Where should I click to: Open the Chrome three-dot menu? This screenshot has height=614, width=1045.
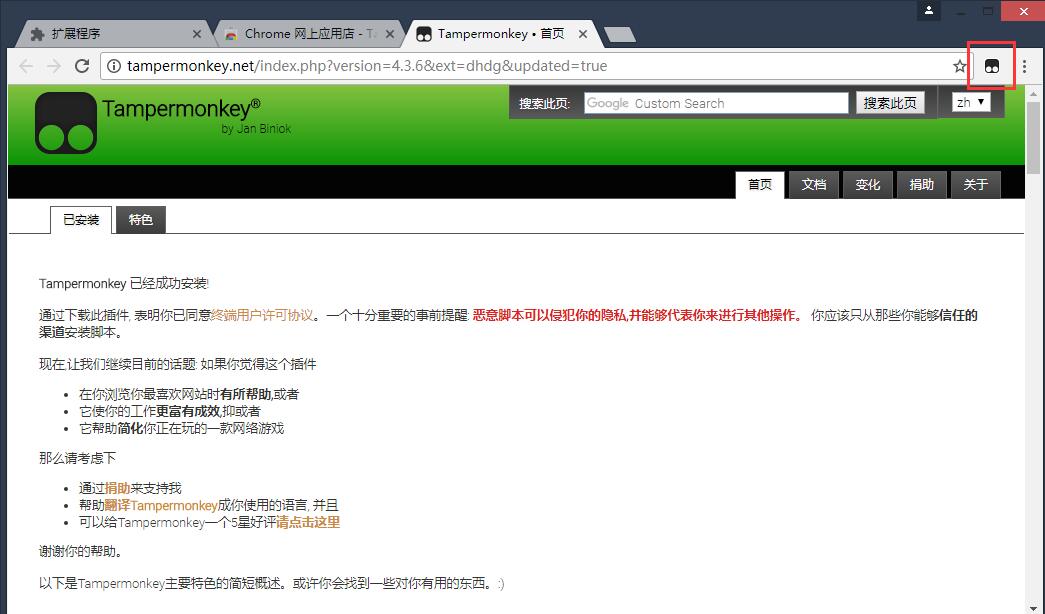pos(1024,66)
